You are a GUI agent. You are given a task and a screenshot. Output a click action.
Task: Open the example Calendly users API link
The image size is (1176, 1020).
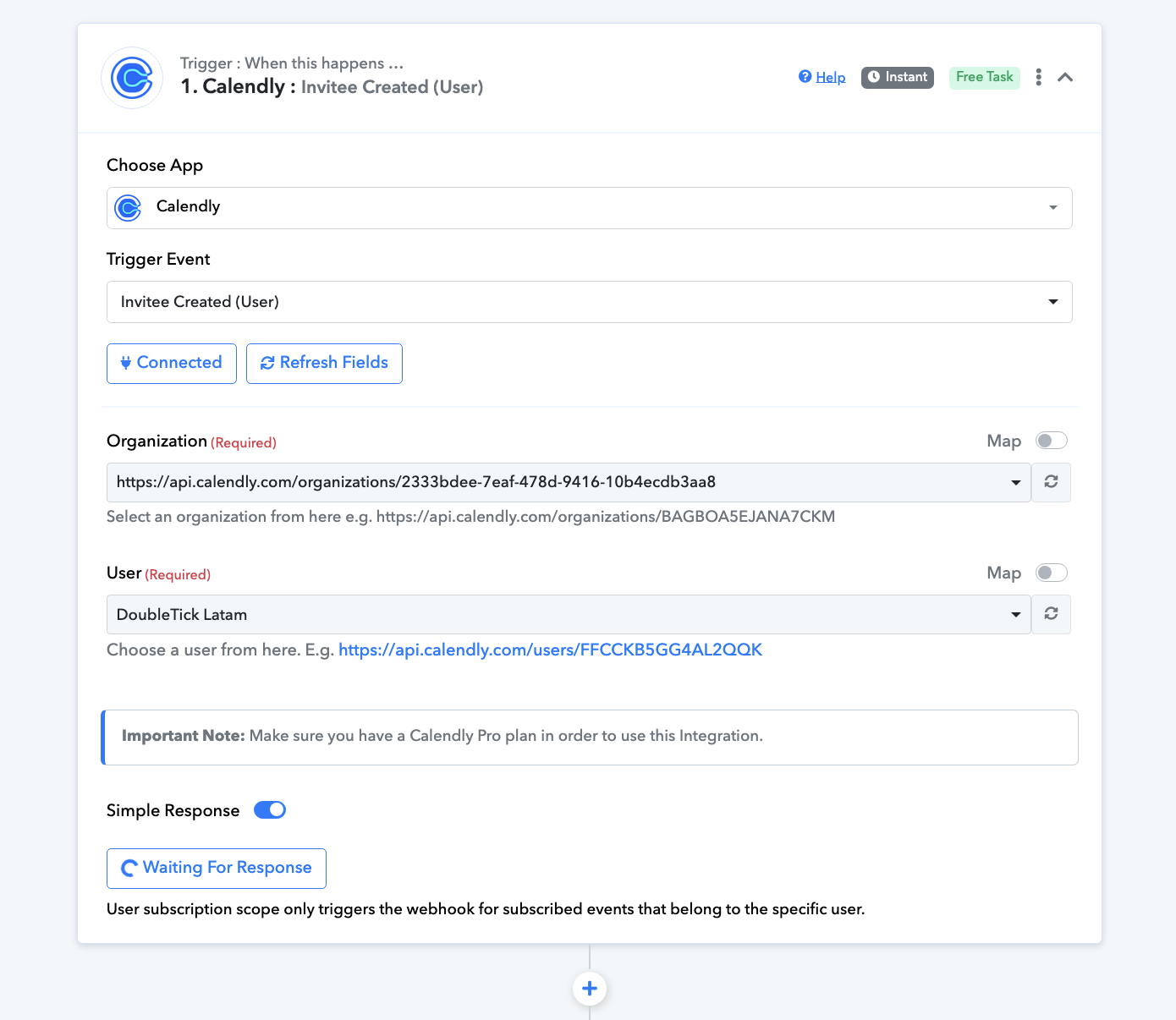(x=550, y=650)
